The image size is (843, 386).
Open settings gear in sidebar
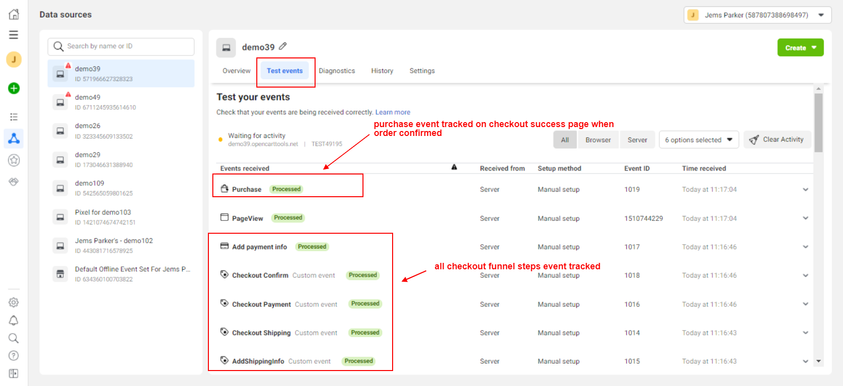(14, 303)
